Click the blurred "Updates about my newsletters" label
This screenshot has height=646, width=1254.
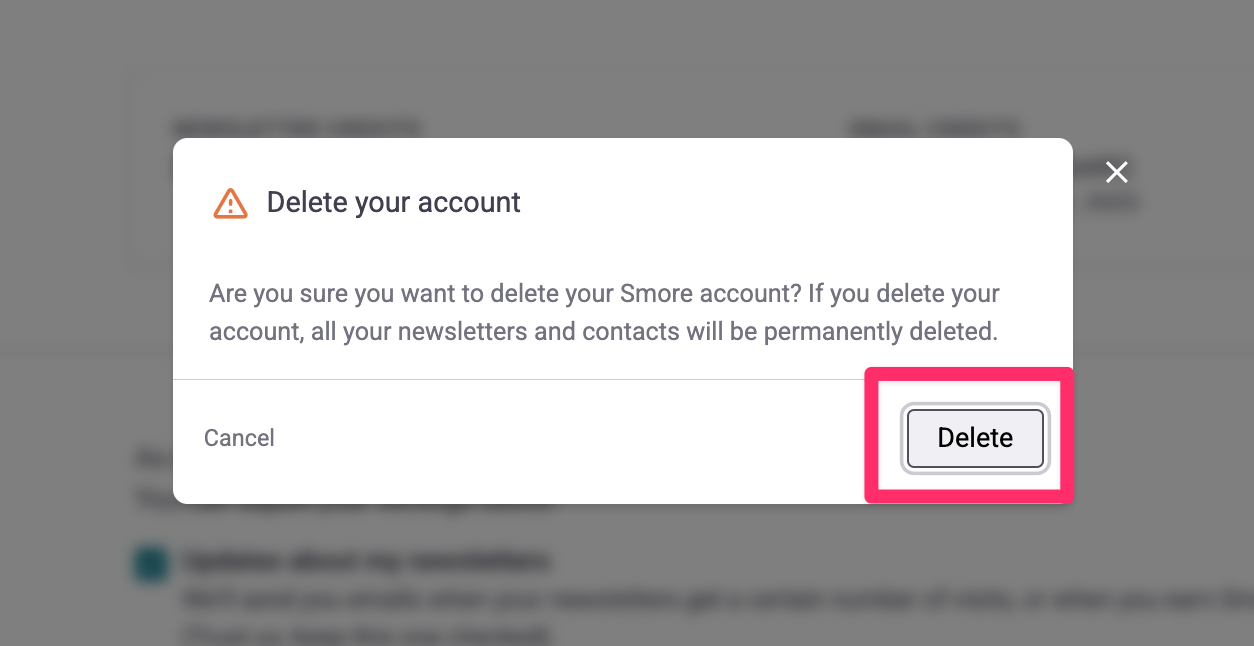[x=367, y=561]
